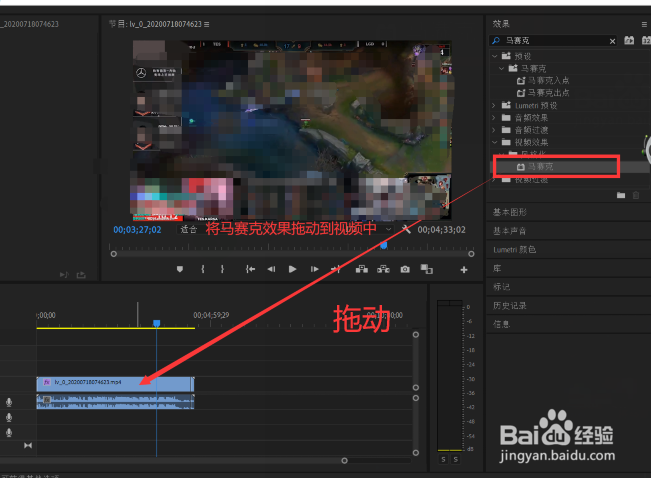Open the 适合 zoom level dropdown

(x=189, y=229)
